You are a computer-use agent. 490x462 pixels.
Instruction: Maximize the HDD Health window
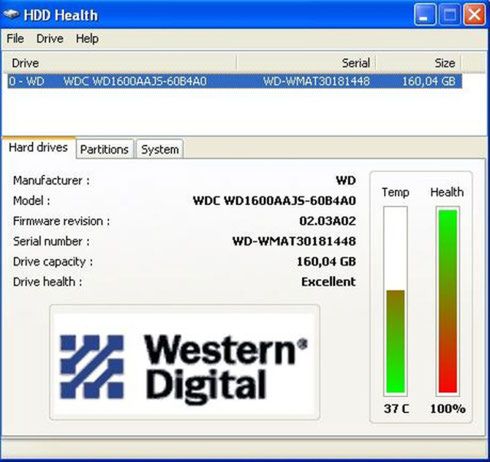pyautogui.click(x=449, y=15)
